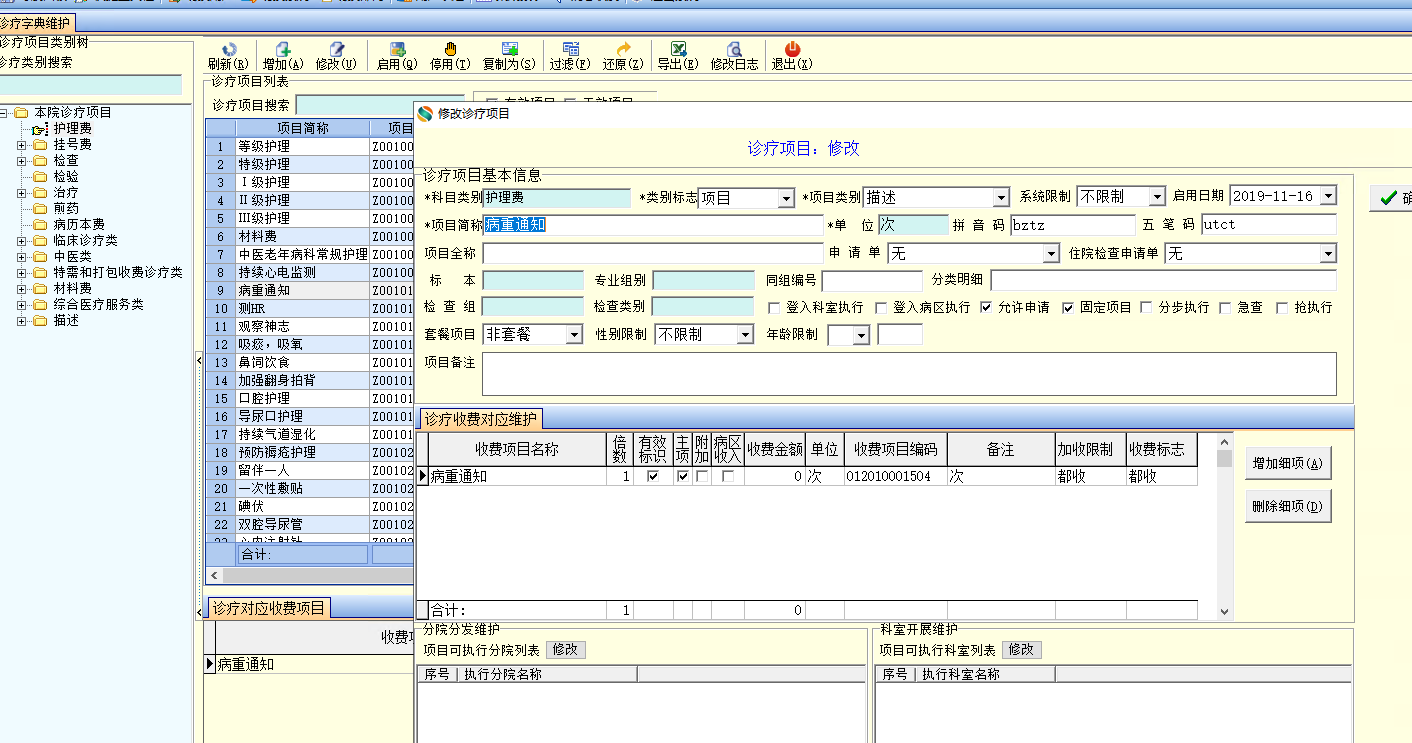
Task: Click the 删除细项 button
Action: pyautogui.click(x=1288, y=507)
